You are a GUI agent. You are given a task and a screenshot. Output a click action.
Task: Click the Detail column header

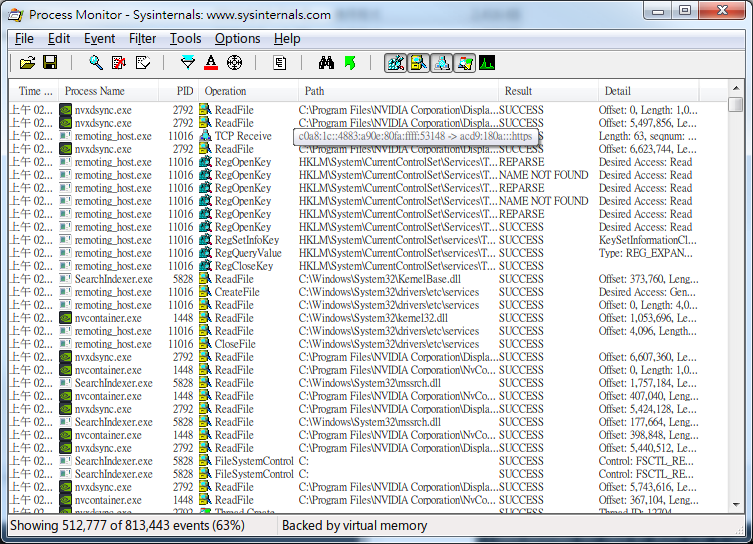point(648,91)
